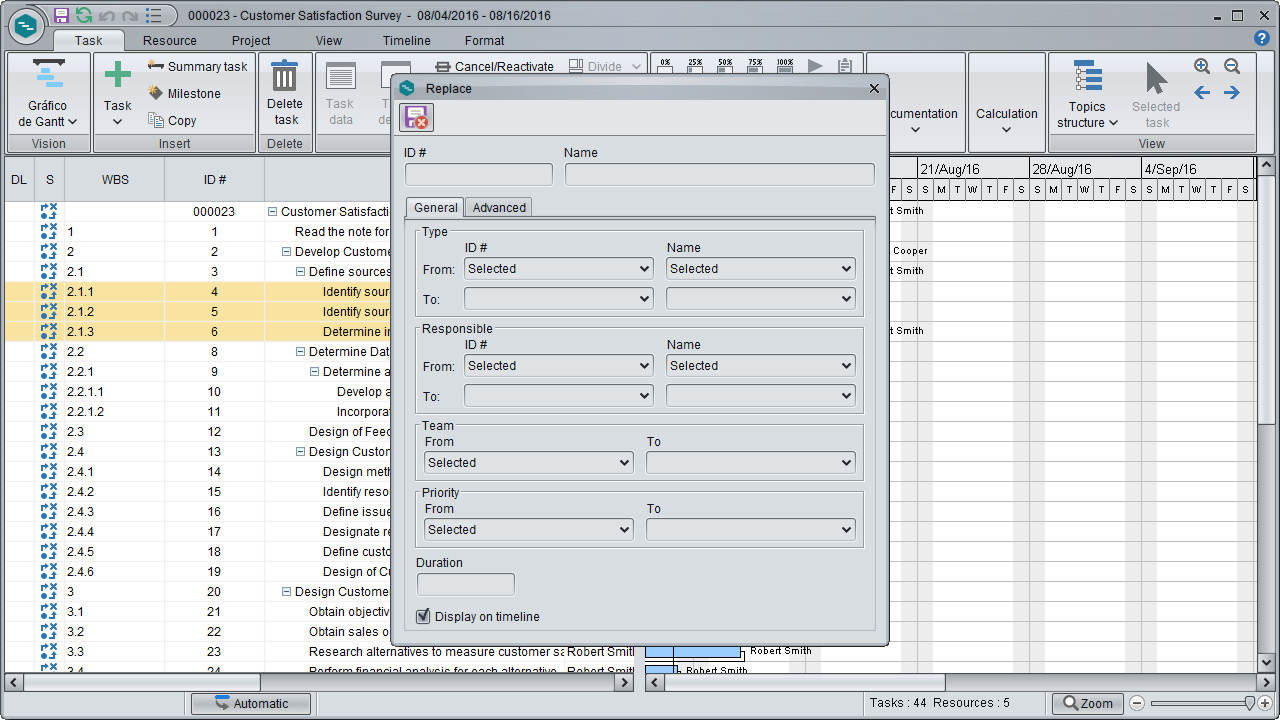
Task: Click the Summary task icon
Action: [156, 66]
